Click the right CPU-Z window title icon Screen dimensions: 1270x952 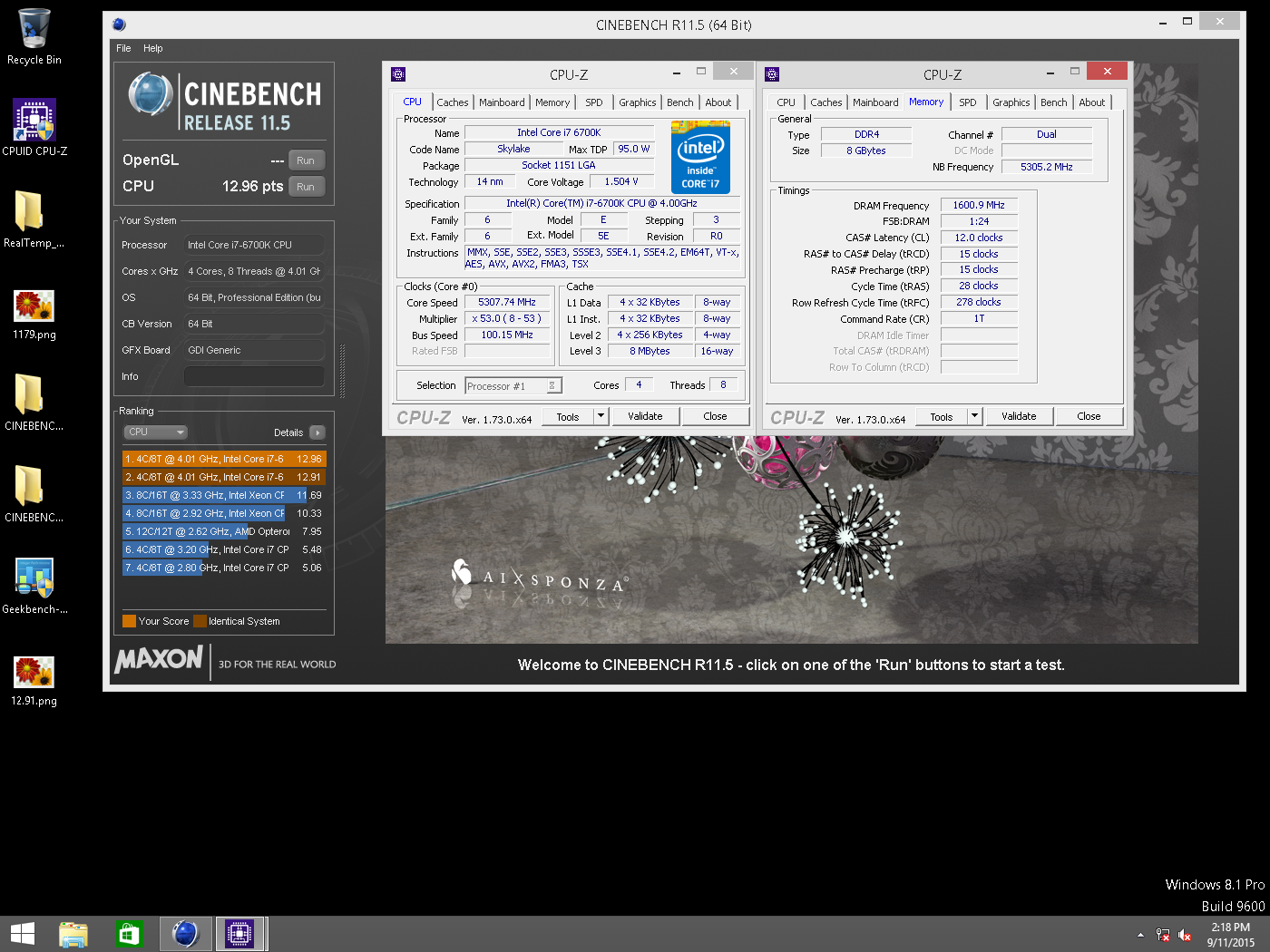772,74
